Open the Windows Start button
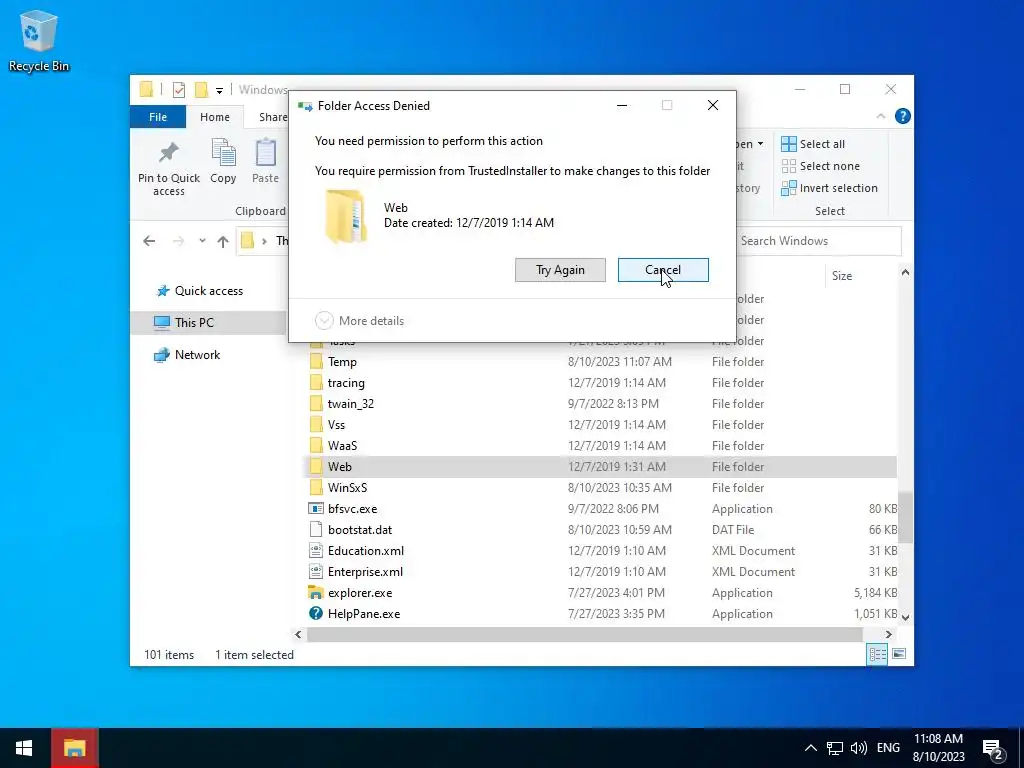Image resolution: width=1024 pixels, height=768 pixels. (24, 748)
